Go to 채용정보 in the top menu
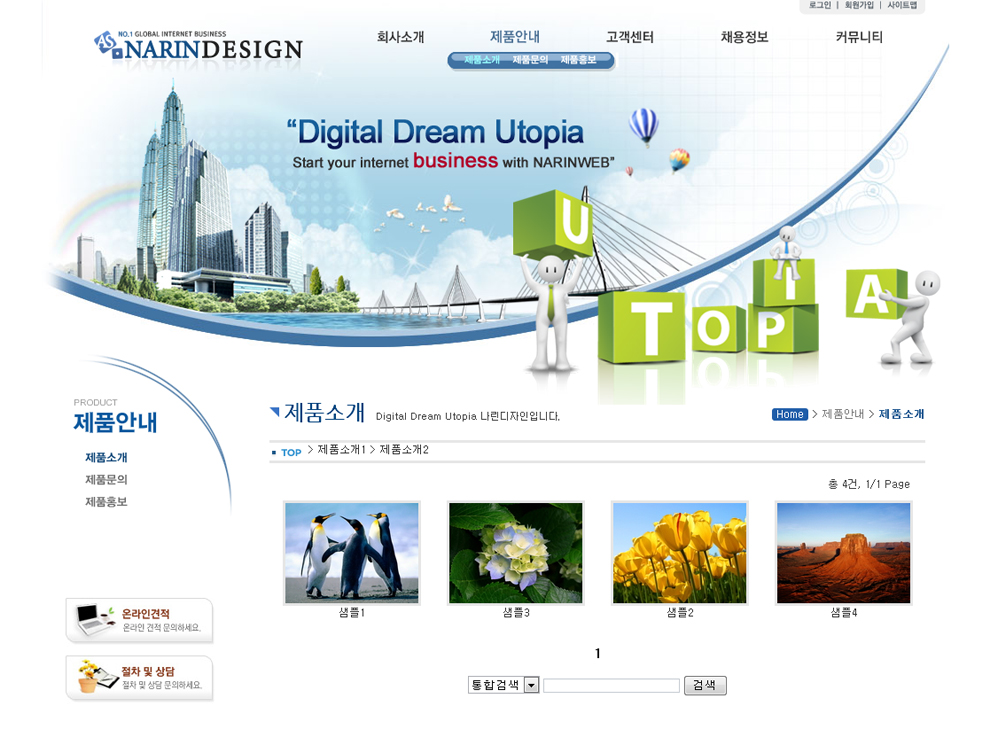The height and width of the screenshot is (750, 1000). point(744,37)
